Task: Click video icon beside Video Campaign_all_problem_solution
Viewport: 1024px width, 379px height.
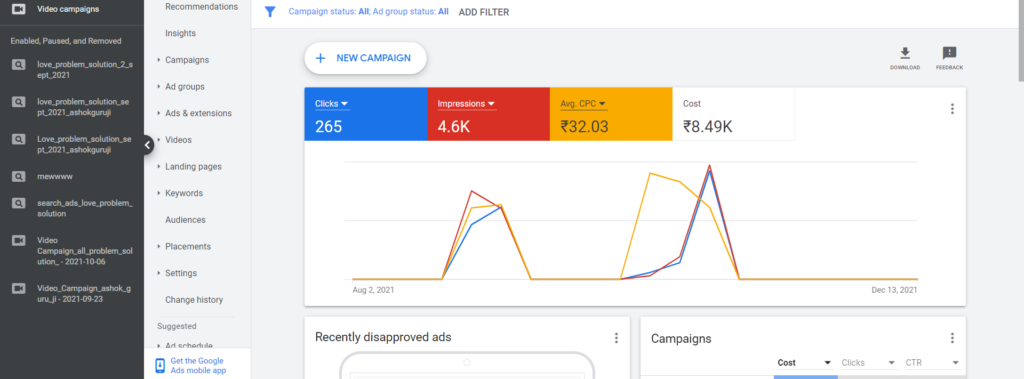Action: coord(19,240)
